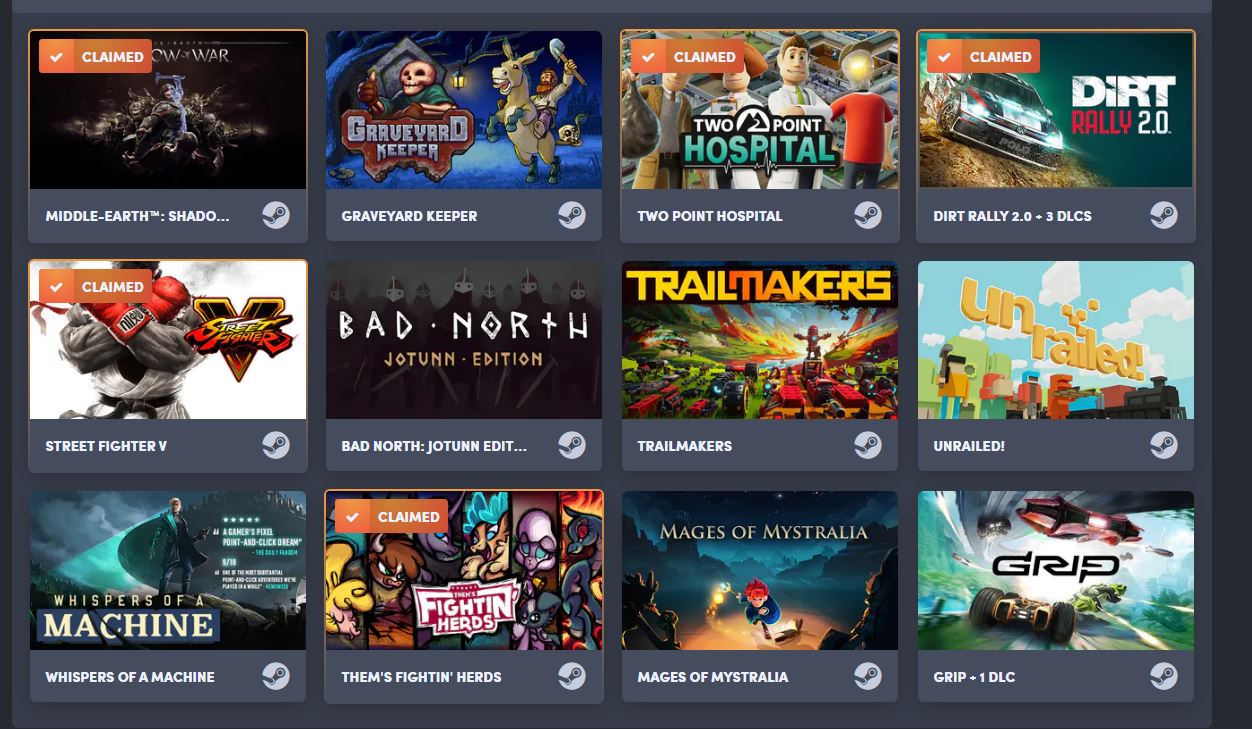The height and width of the screenshot is (729, 1252).
Task: Click the Steam icon on Whispers of a Machine
Action: tap(276, 676)
